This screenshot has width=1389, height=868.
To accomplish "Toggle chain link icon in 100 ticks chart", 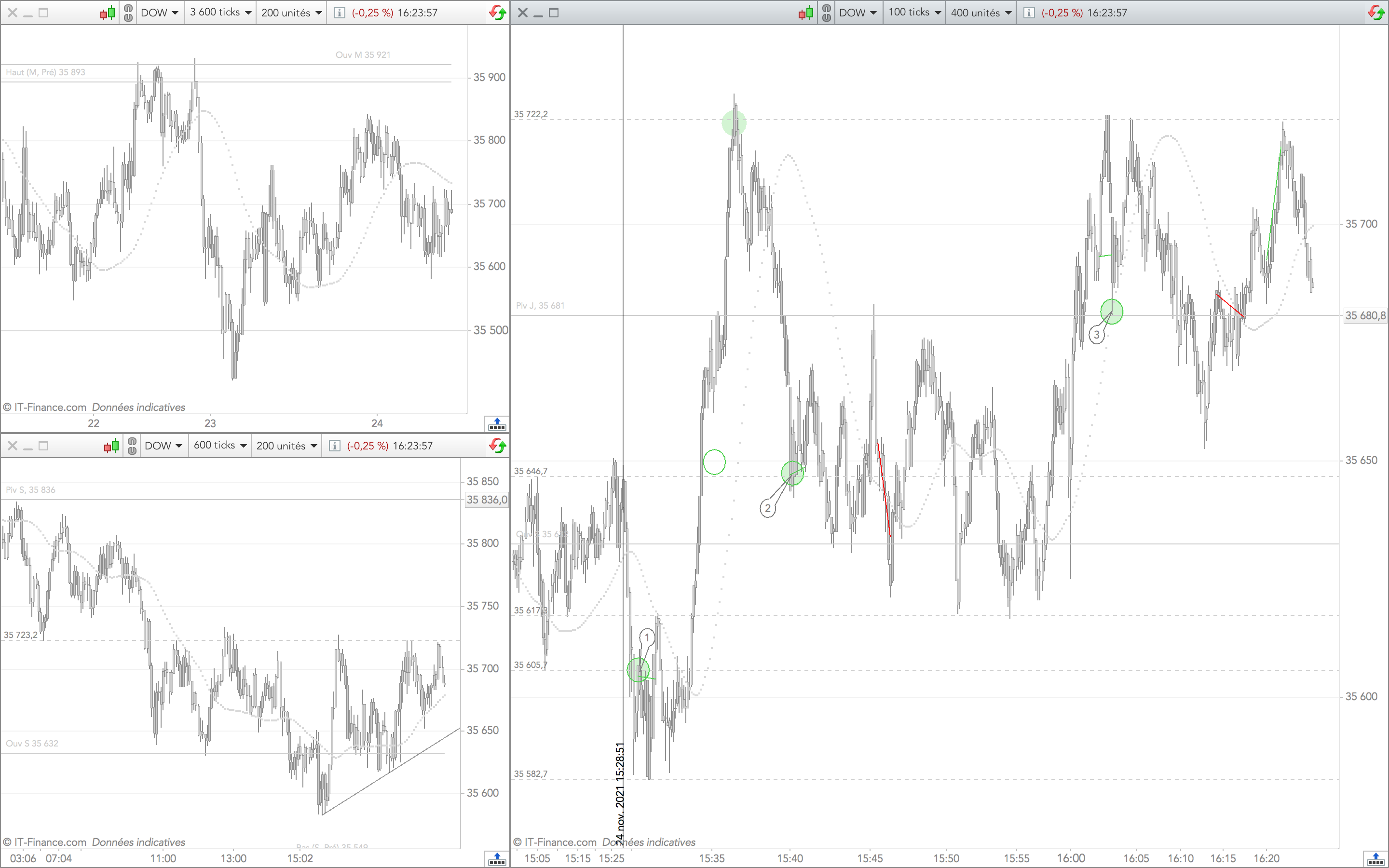I will point(827,13).
